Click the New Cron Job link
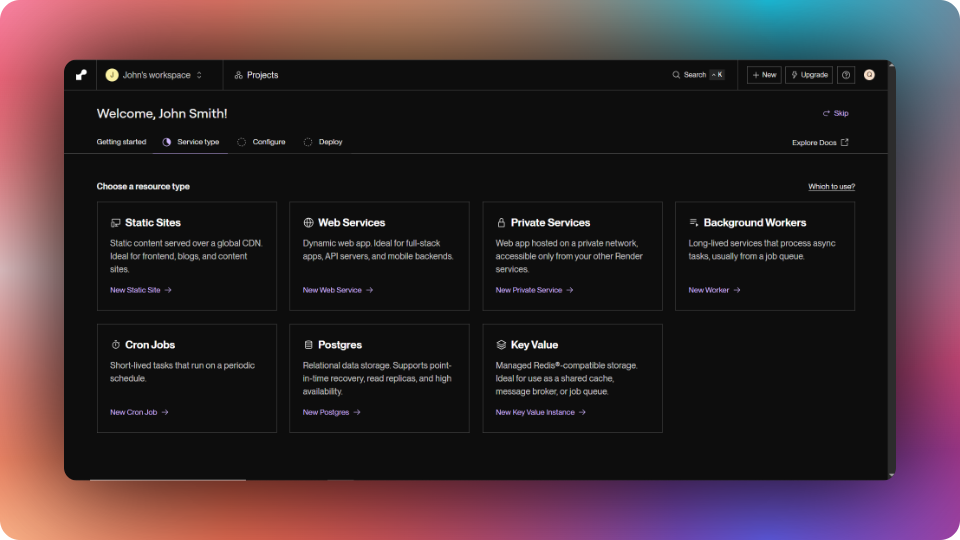Image resolution: width=960 pixels, height=540 pixels. click(x=139, y=413)
